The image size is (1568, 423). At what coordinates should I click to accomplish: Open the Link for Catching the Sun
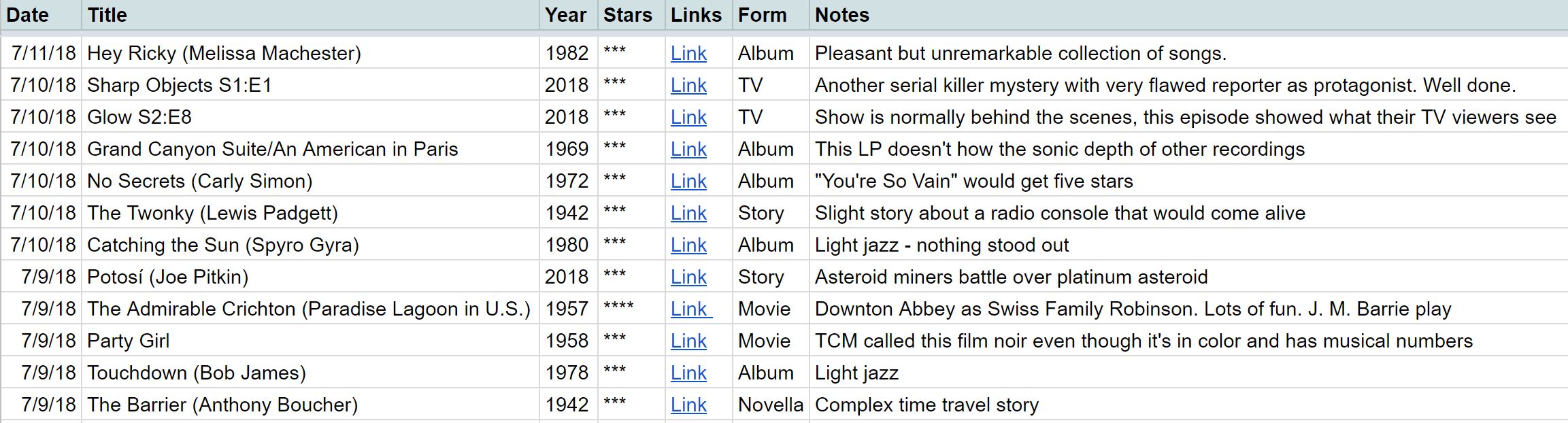point(689,245)
